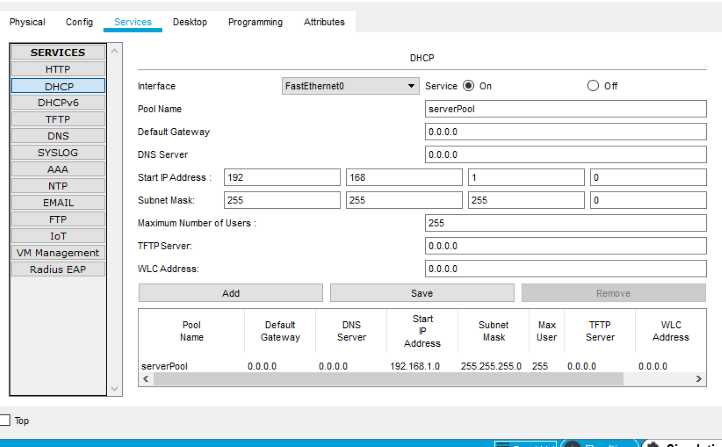Edit the Default Gateway field
Image resolution: width=722 pixels, height=447 pixels.
(565, 132)
